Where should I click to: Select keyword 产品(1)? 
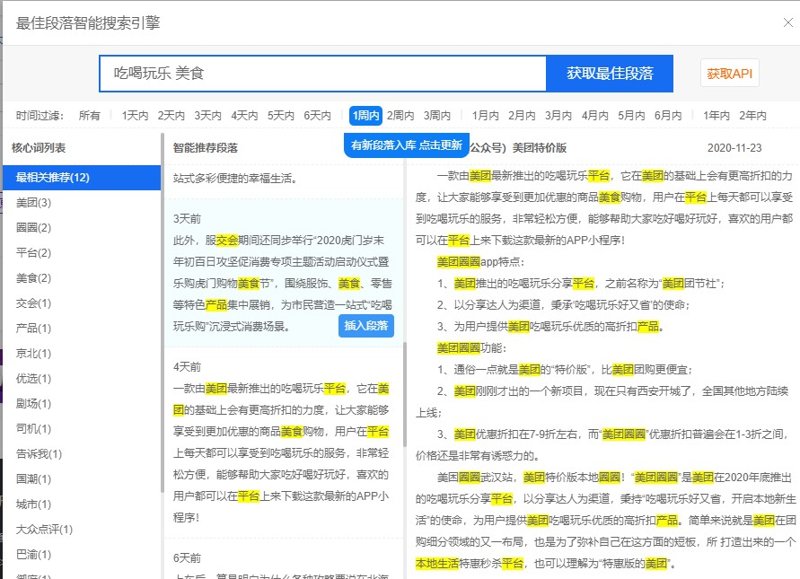coord(33,328)
